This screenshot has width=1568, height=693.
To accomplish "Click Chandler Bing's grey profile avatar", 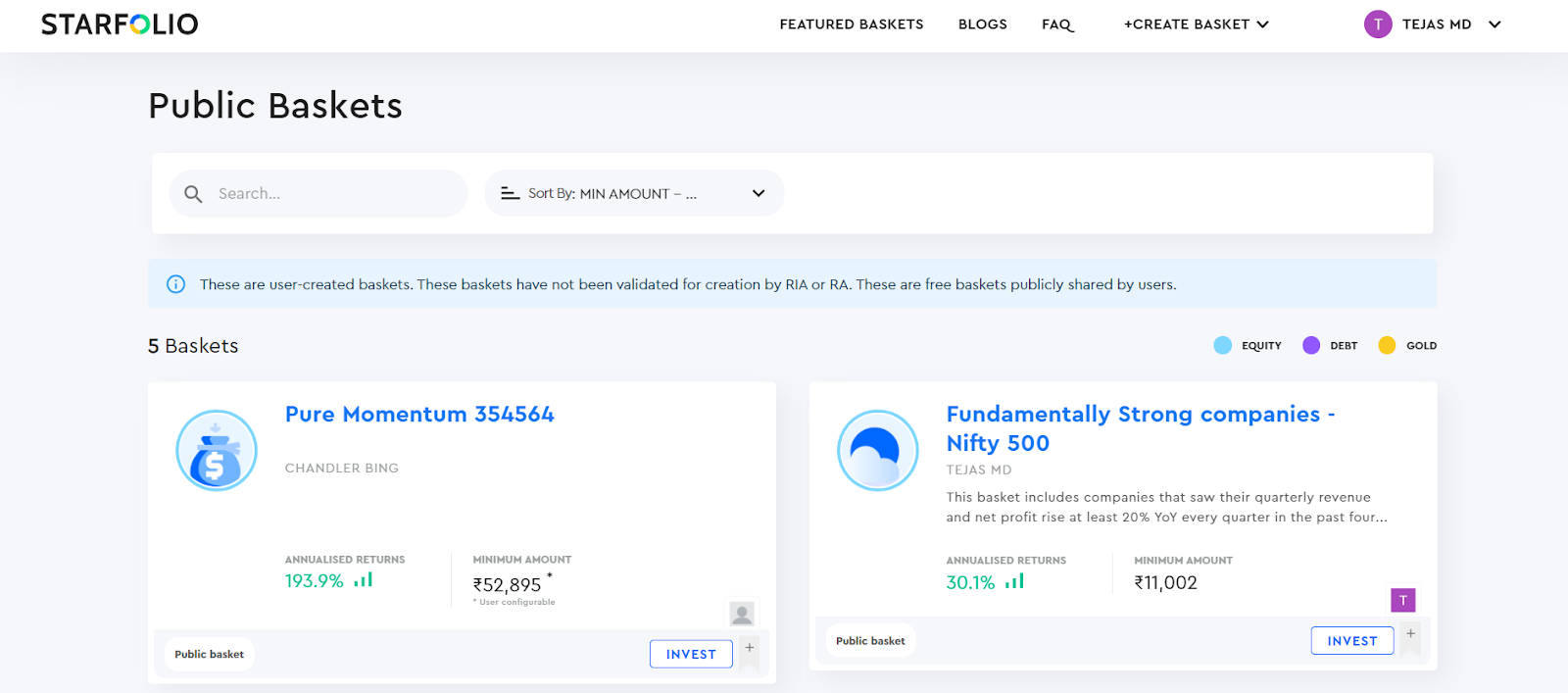I will click(742, 614).
